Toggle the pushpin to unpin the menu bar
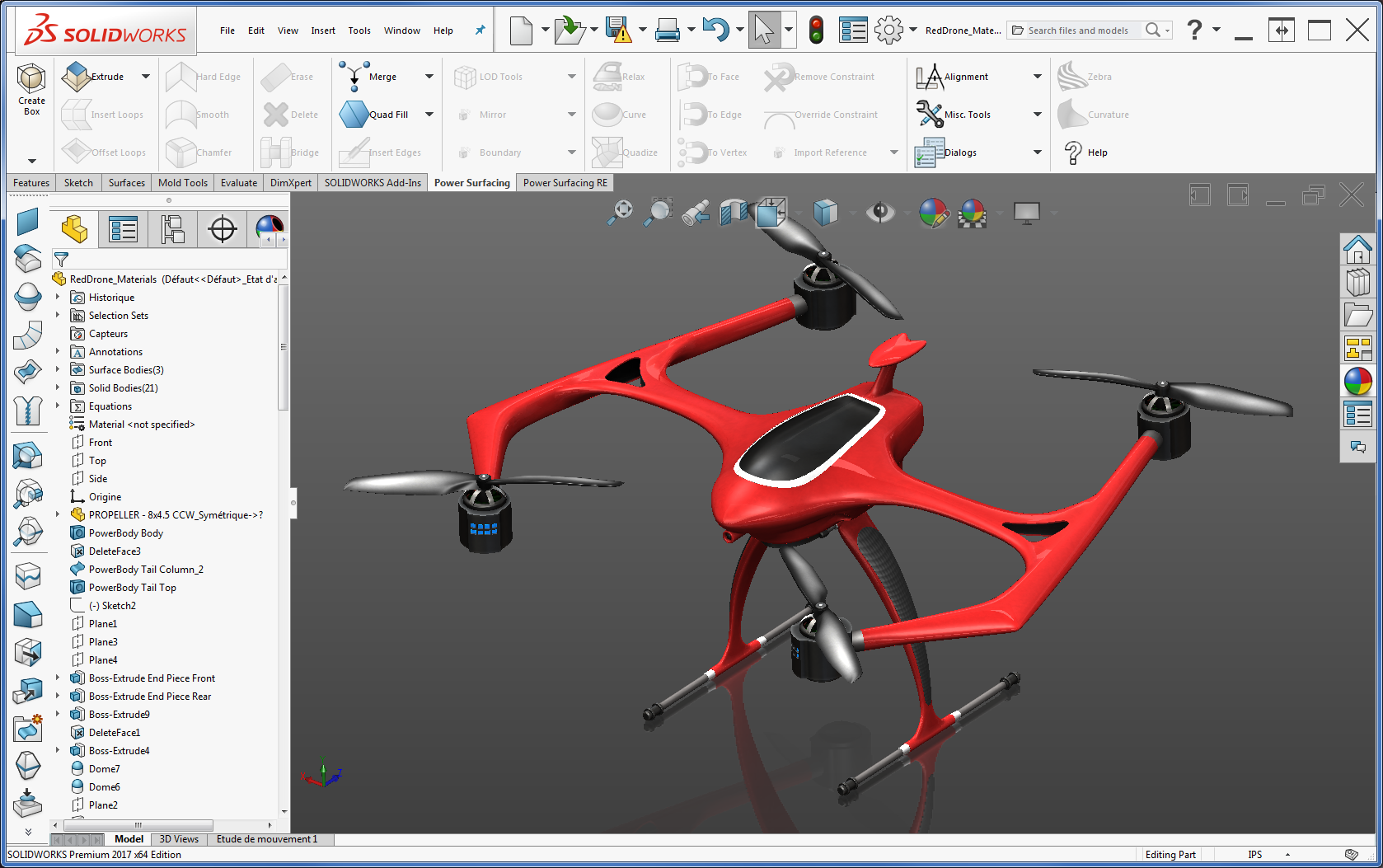This screenshot has width=1383, height=868. click(480, 30)
